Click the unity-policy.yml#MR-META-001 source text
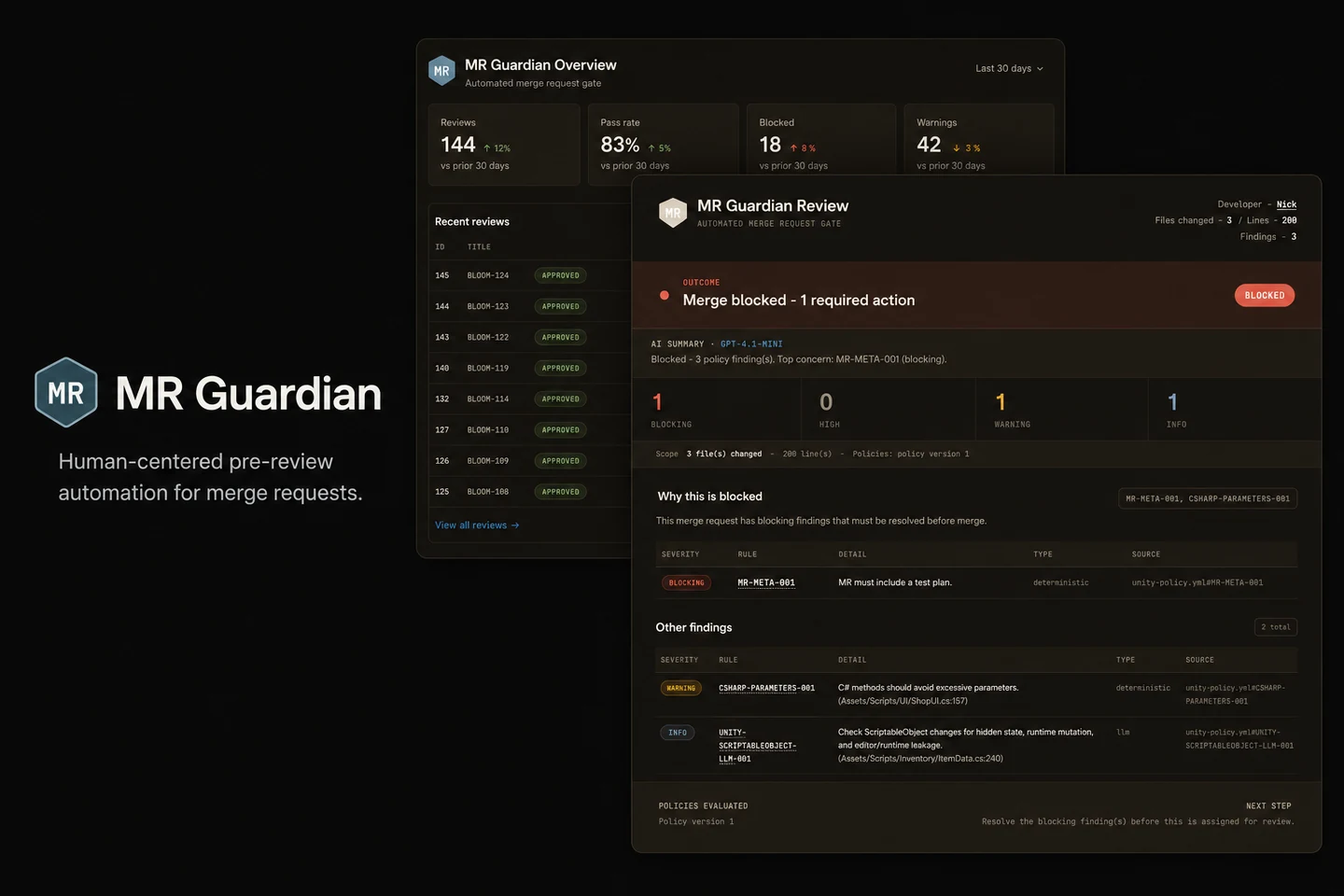This screenshot has height=896, width=1344. pyautogui.click(x=1197, y=582)
